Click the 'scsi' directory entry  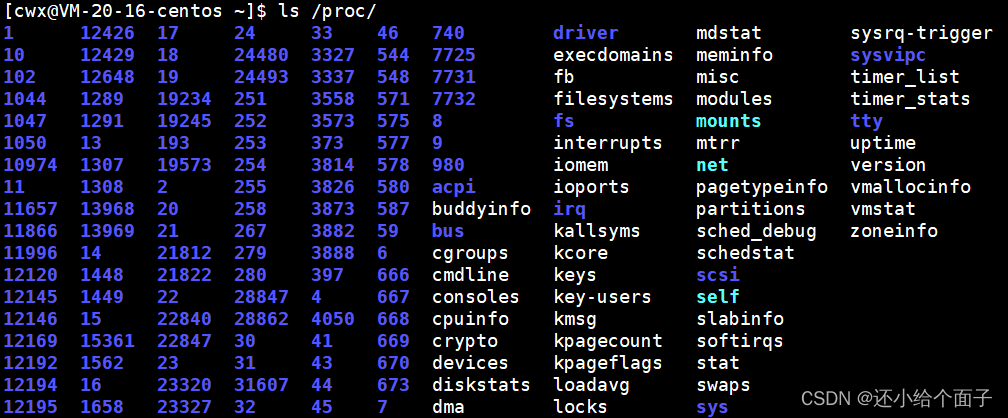click(717, 275)
